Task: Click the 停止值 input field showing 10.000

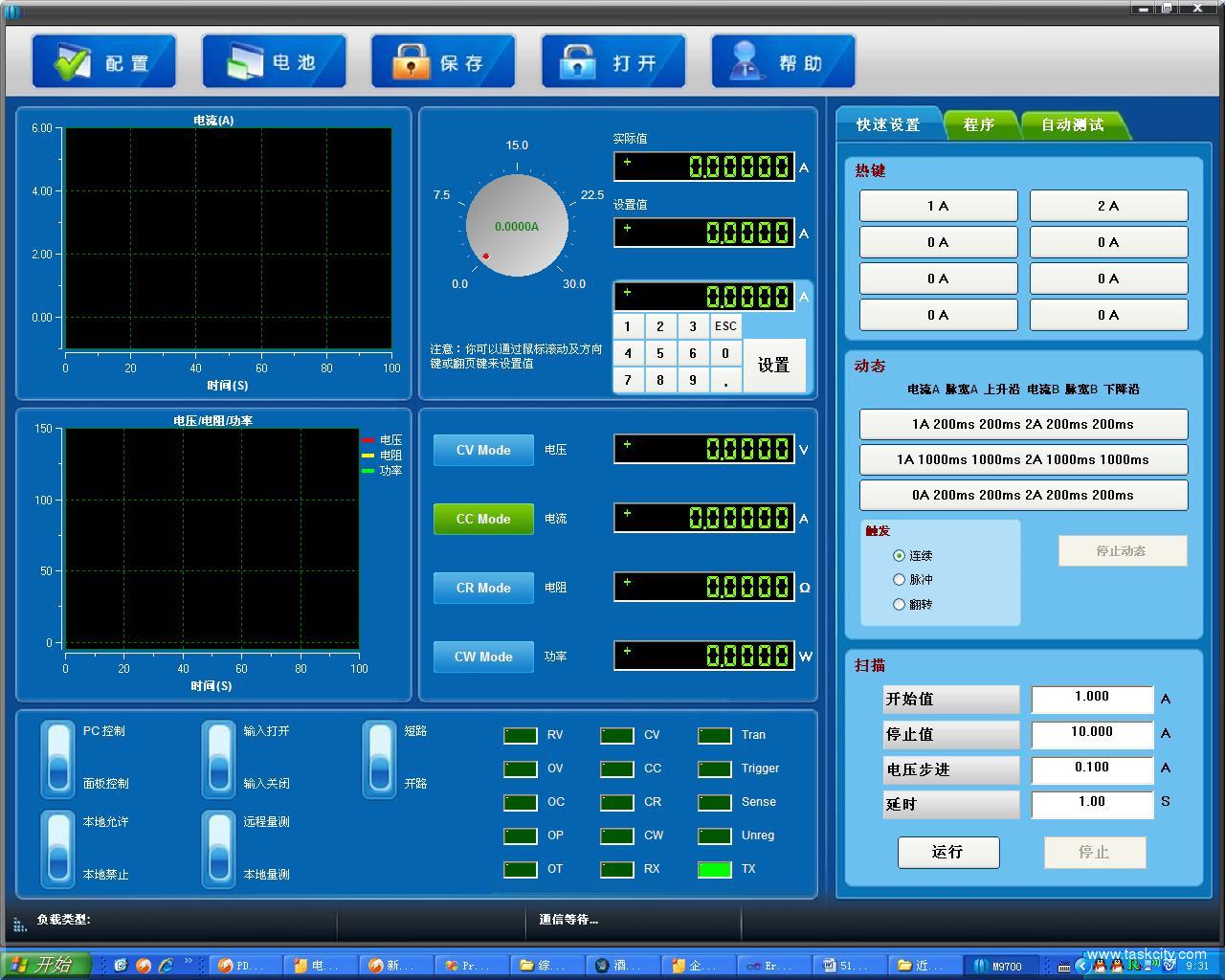Action: (x=1091, y=732)
